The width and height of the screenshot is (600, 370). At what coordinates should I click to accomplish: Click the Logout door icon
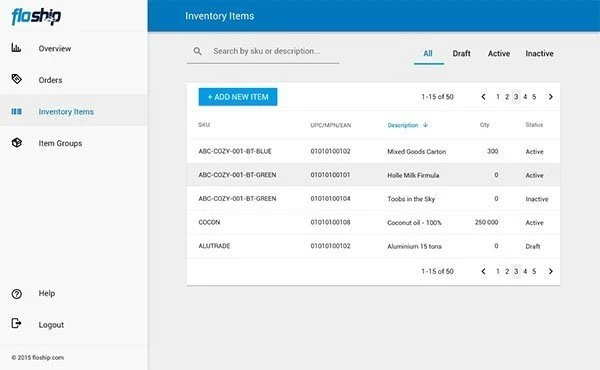point(16,323)
